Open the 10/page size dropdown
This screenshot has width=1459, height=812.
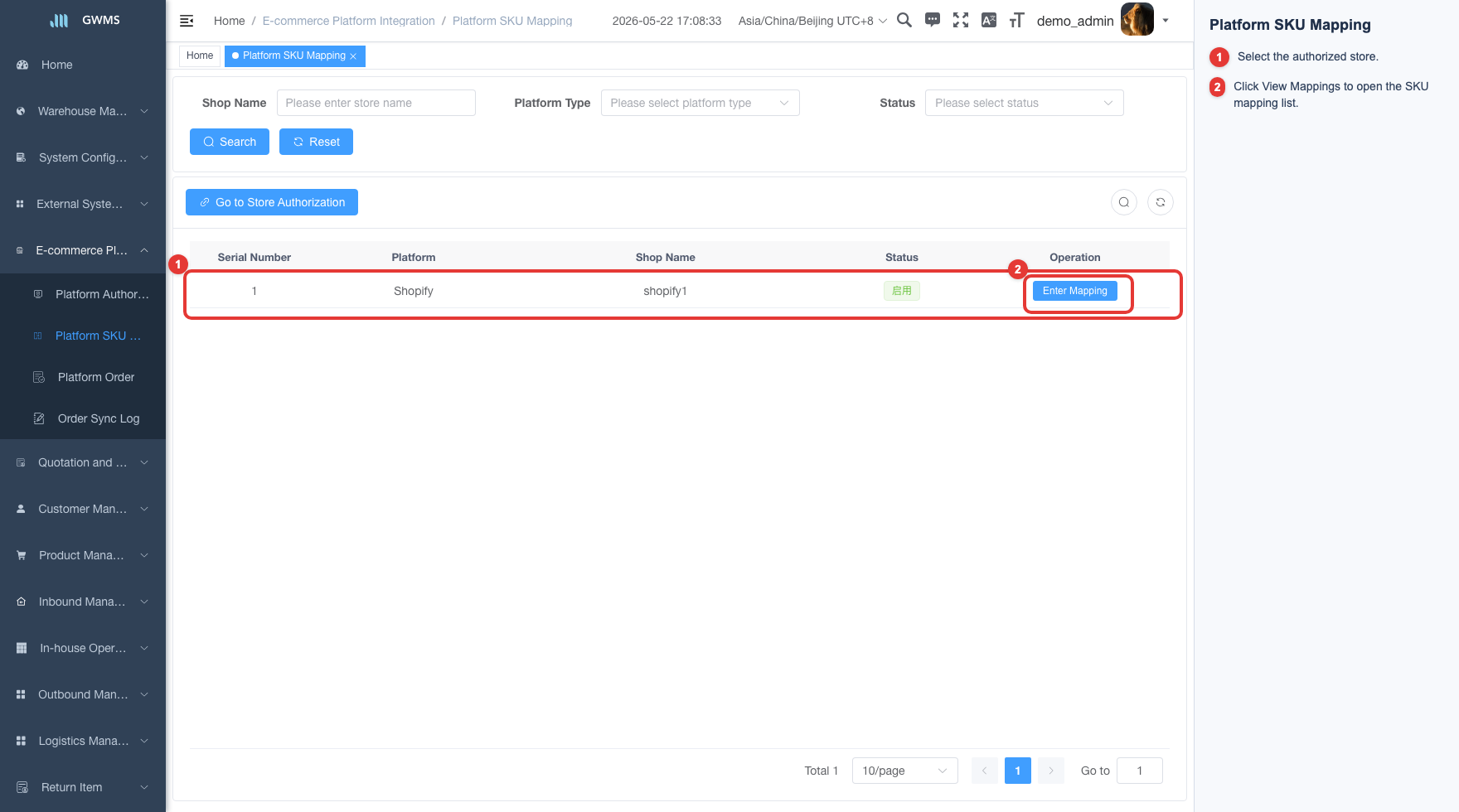(905, 771)
